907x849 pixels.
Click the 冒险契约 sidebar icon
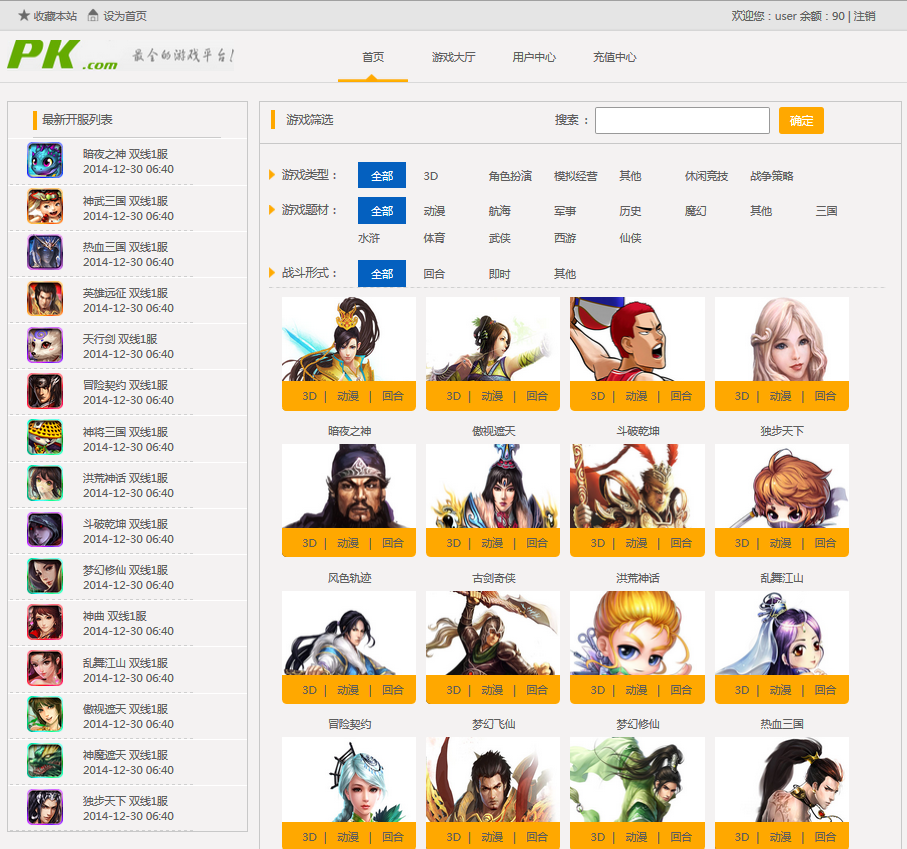pos(45,392)
